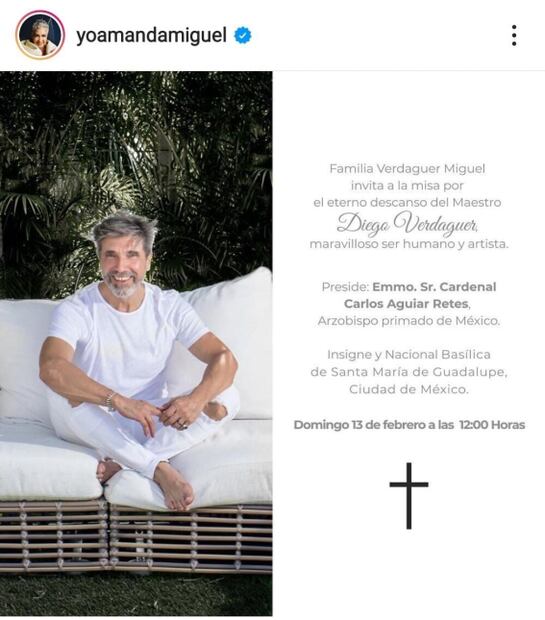The width and height of the screenshot is (545, 620).
Task: Click the palm foliage background in photo
Action: (x=136, y=150)
